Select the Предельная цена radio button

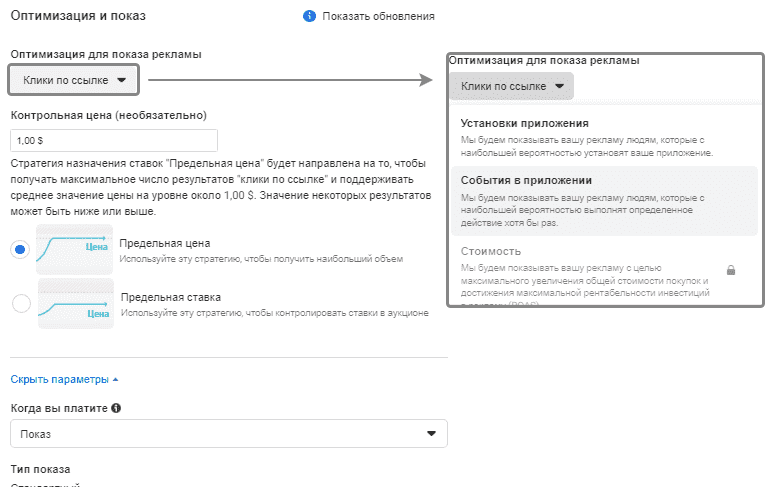(x=20, y=250)
